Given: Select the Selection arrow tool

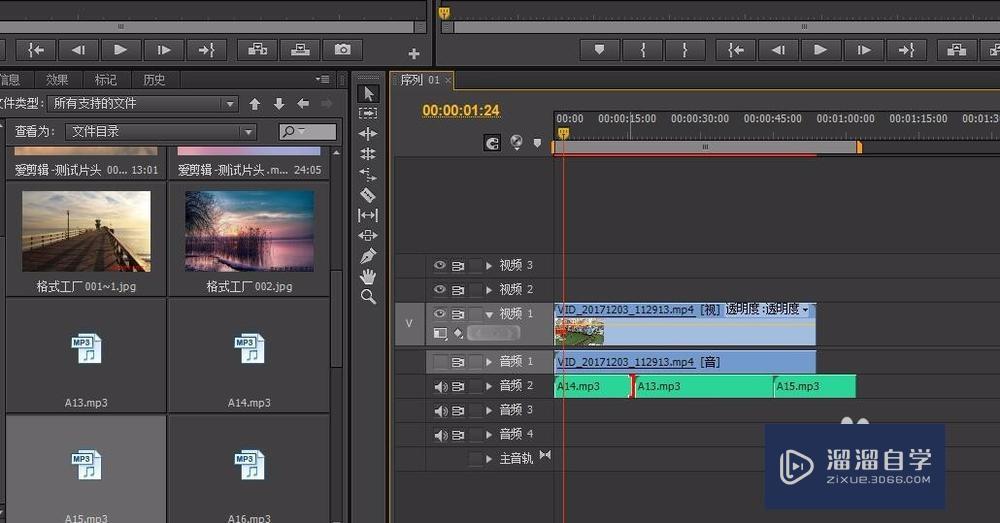Looking at the screenshot, I should [x=368, y=94].
